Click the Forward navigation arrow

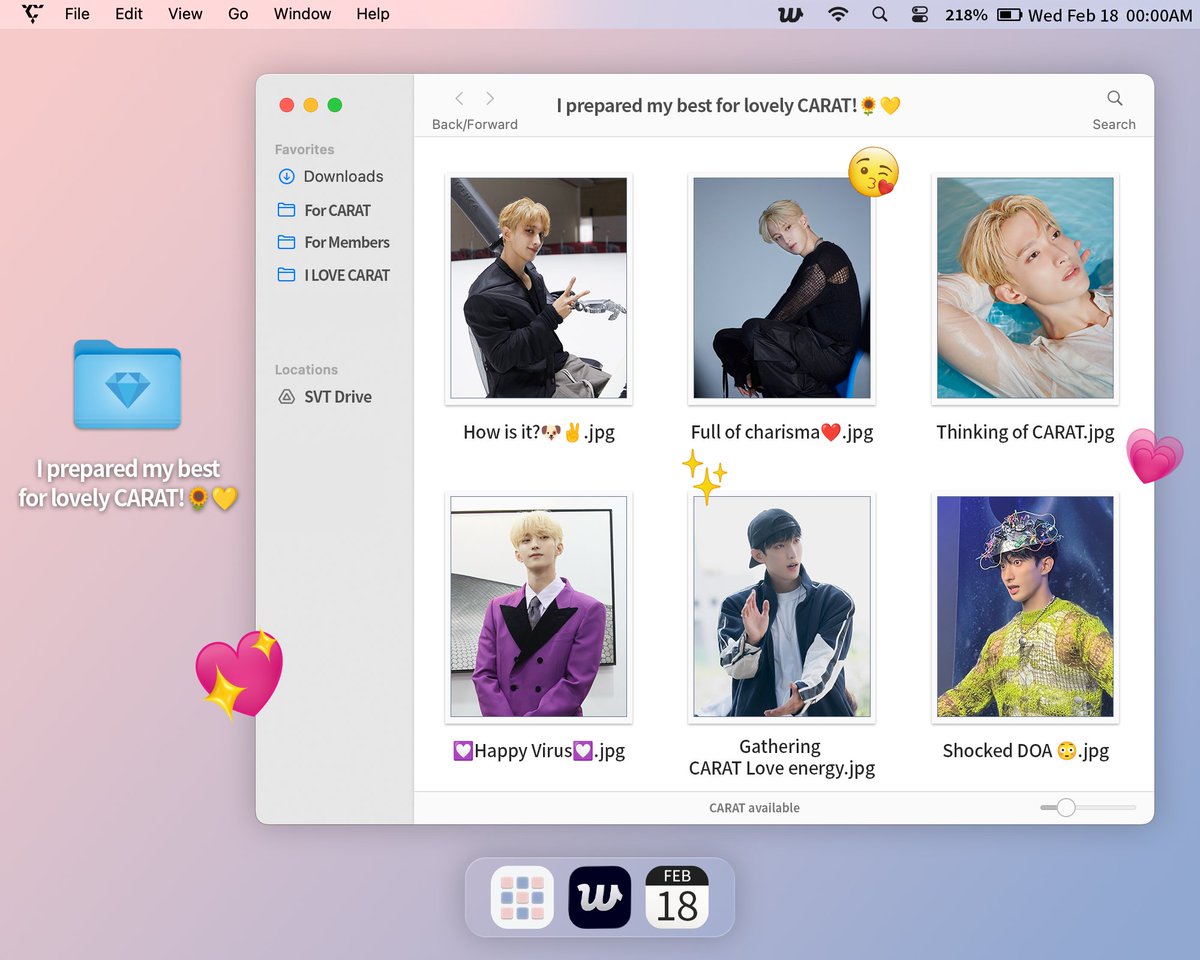click(490, 98)
